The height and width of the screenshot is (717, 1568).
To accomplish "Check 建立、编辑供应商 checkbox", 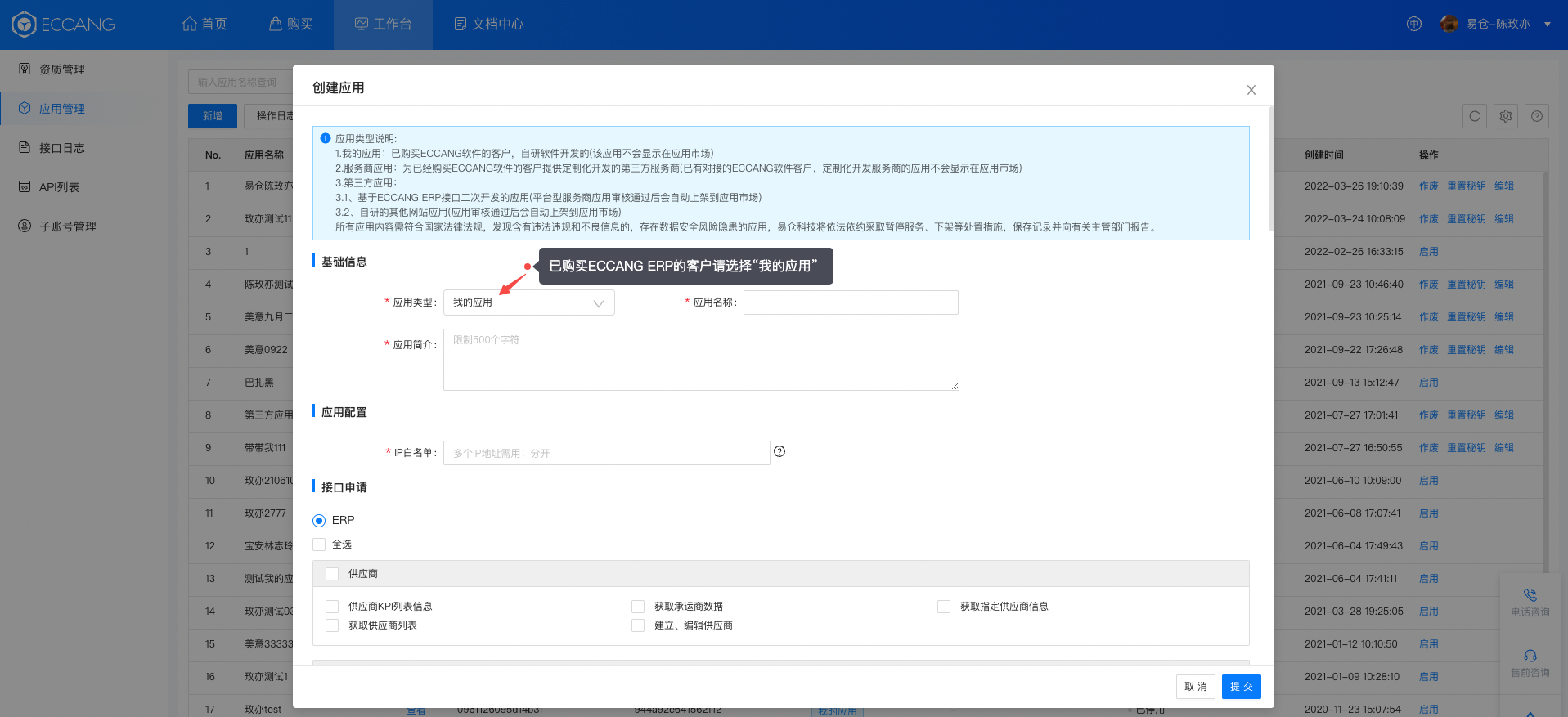I will pos(638,625).
